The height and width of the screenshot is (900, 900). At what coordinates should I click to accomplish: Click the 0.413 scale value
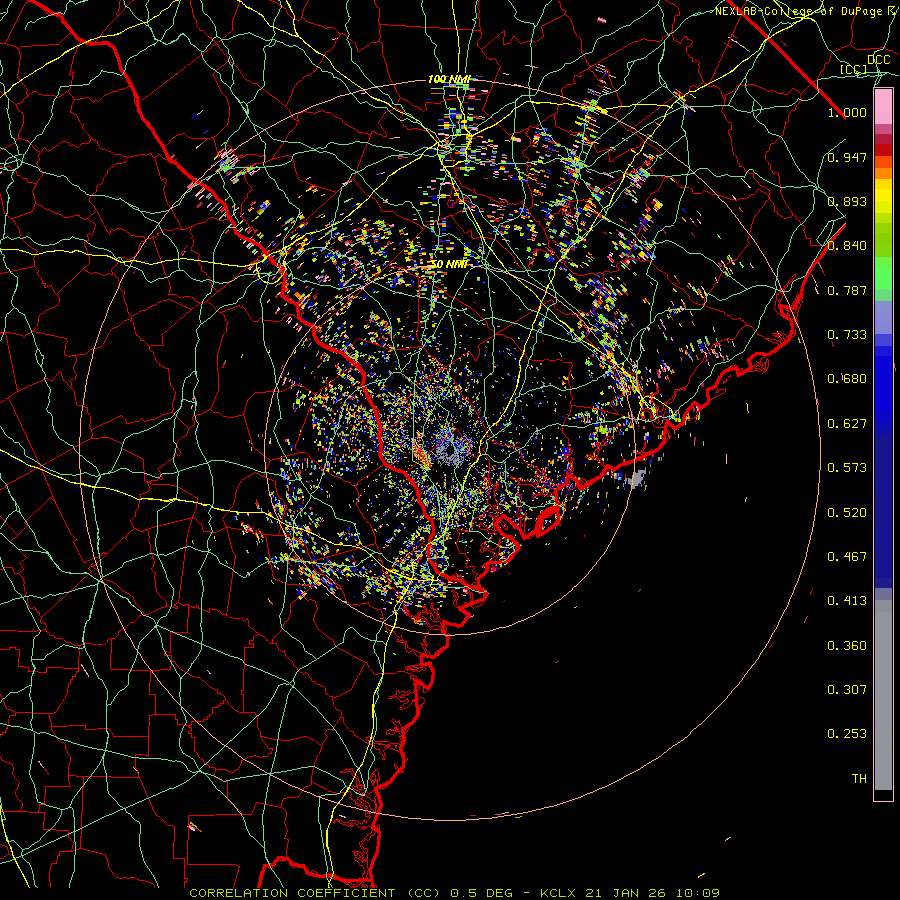pyautogui.click(x=847, y=601)
